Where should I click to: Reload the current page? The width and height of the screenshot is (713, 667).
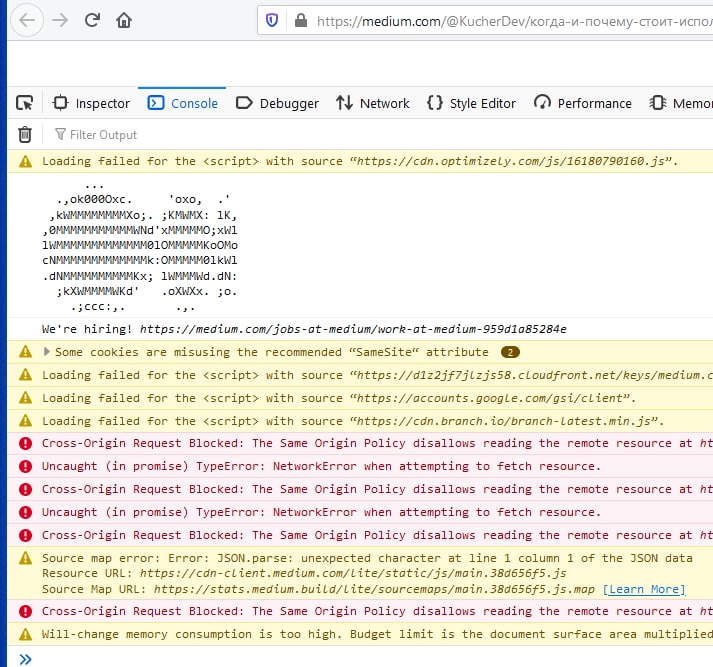click(92, 20)
